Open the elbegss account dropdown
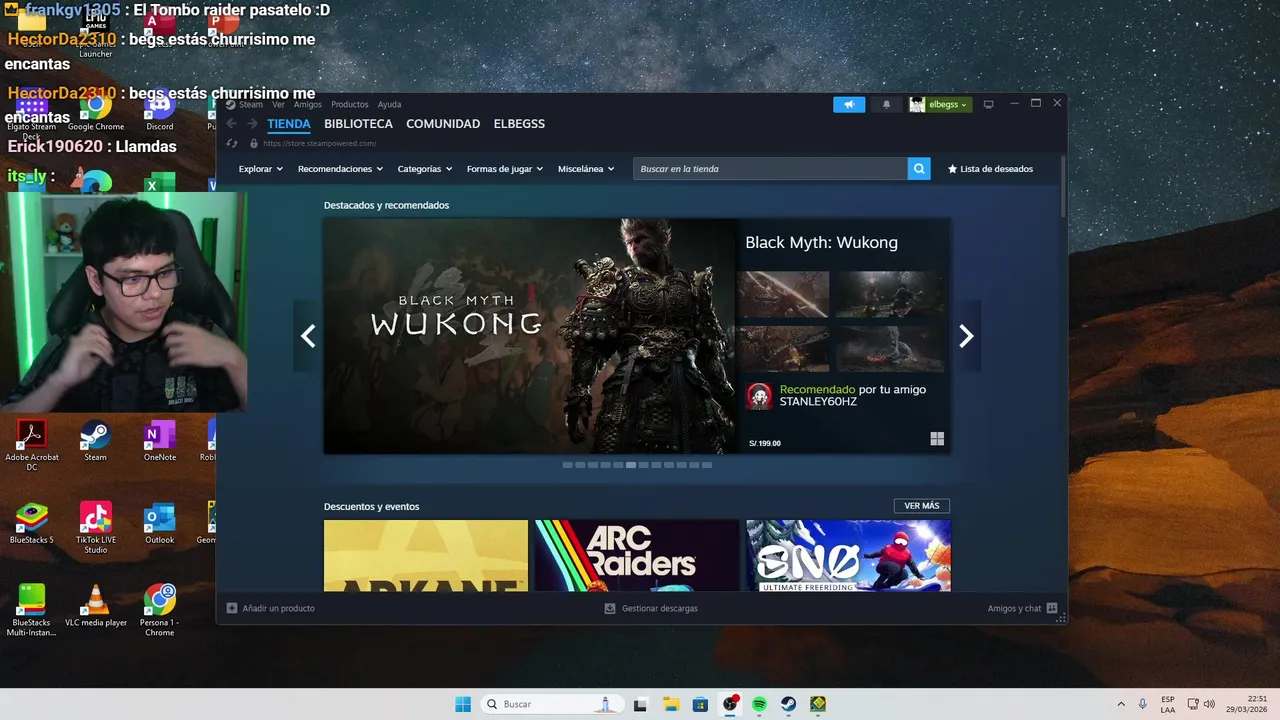1280x720 pixels. pos(948,104)
